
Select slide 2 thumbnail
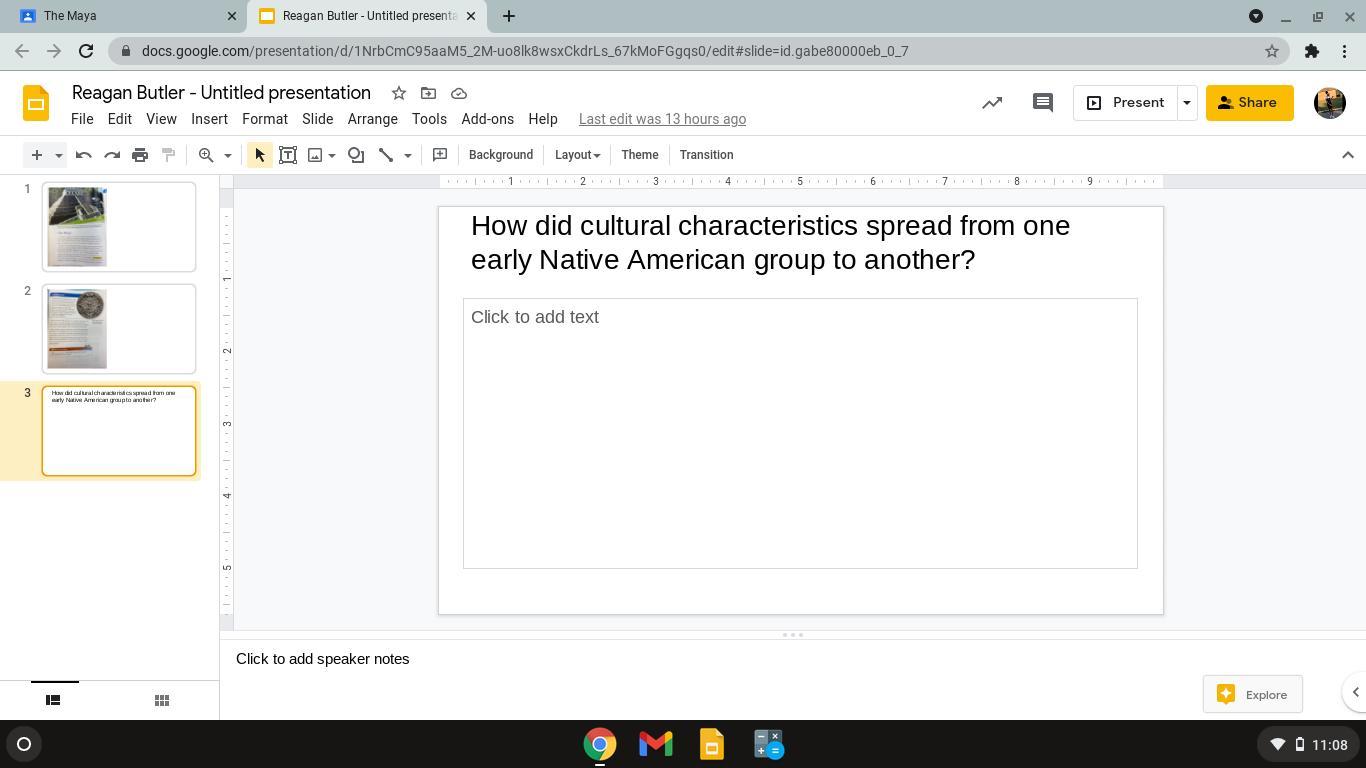coord(119,329)
